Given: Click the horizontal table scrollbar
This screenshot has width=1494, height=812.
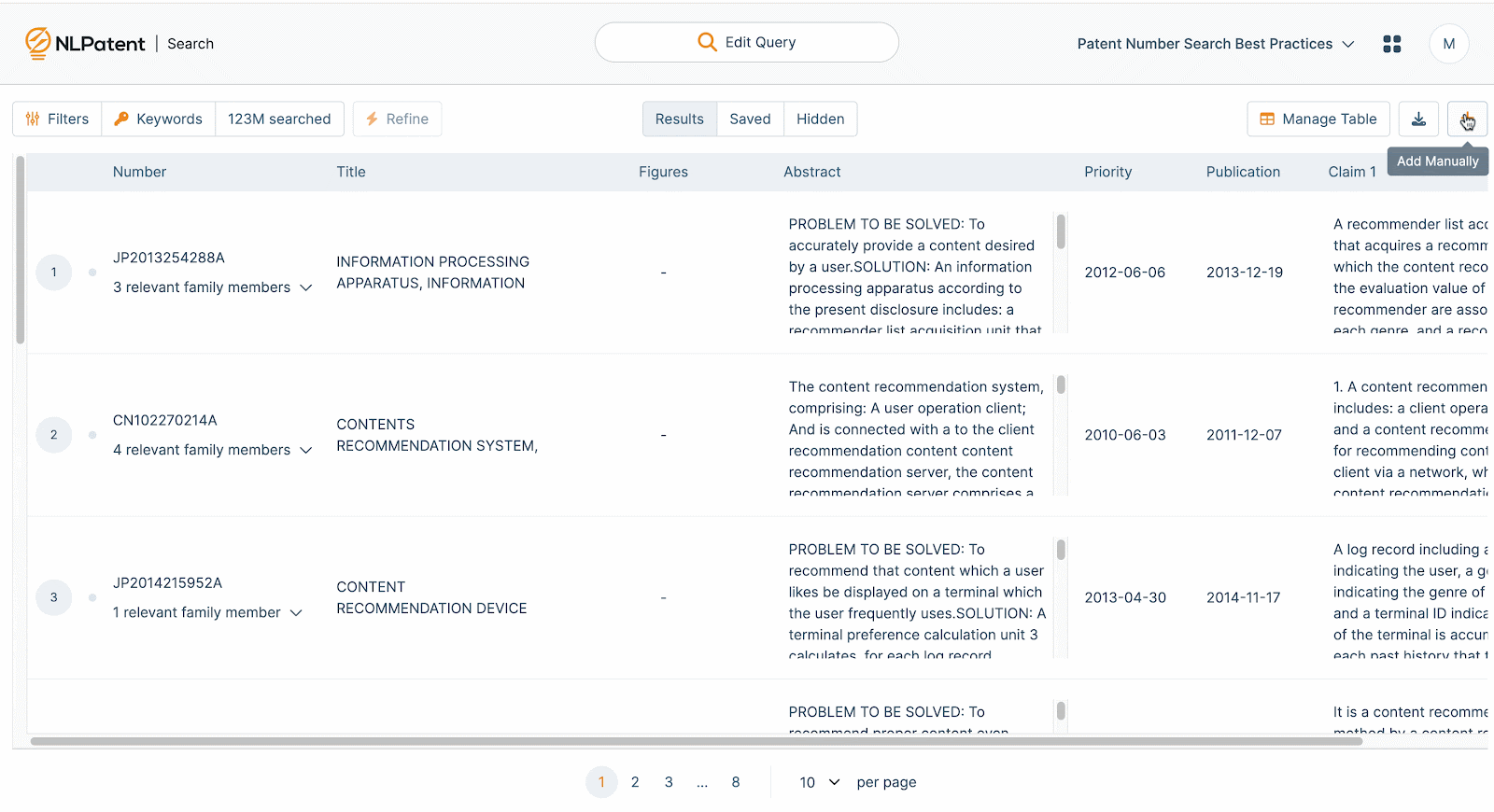Looking at the screenshot, I should pos(696,741).
